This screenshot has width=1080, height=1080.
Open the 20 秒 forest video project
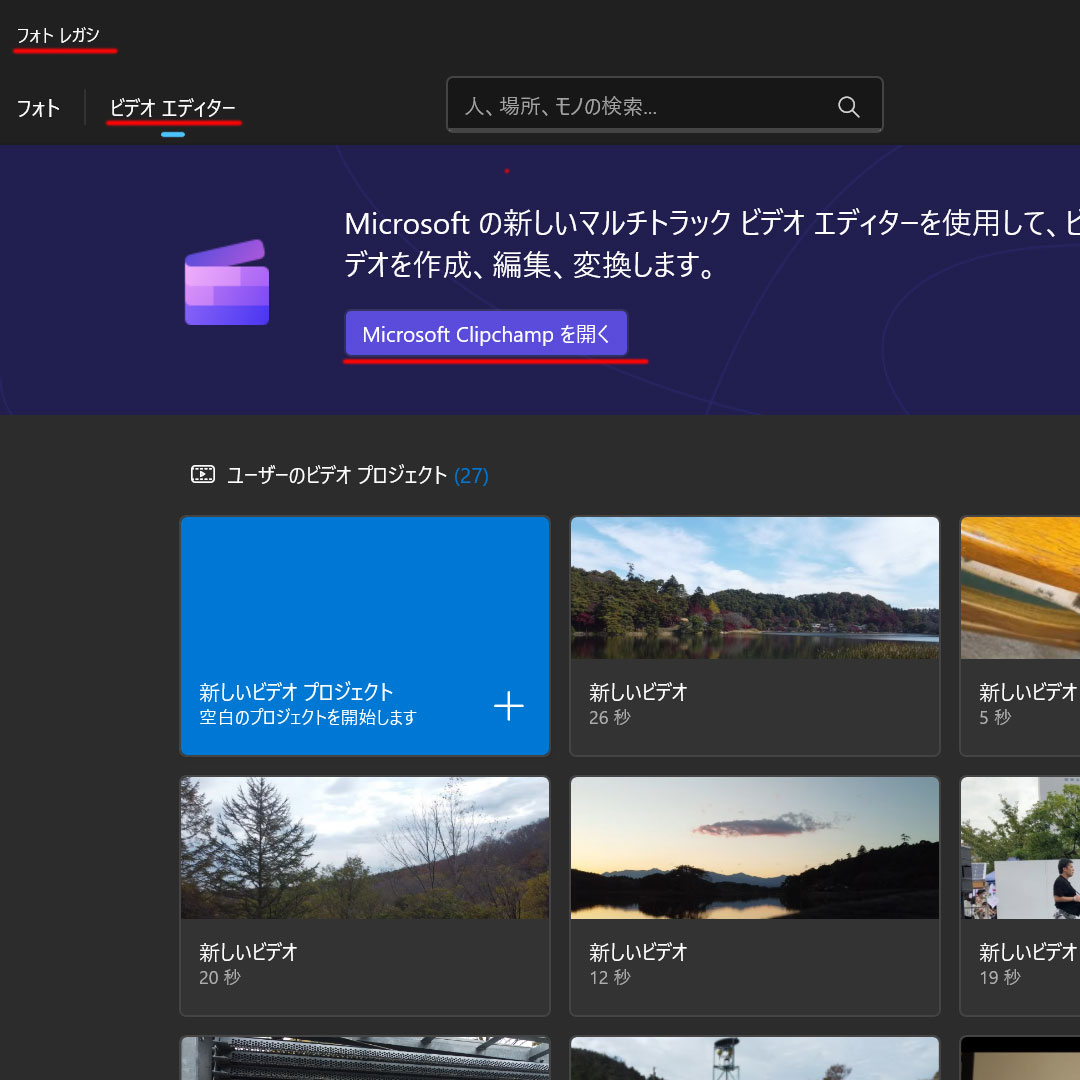[x=364, y=896]
